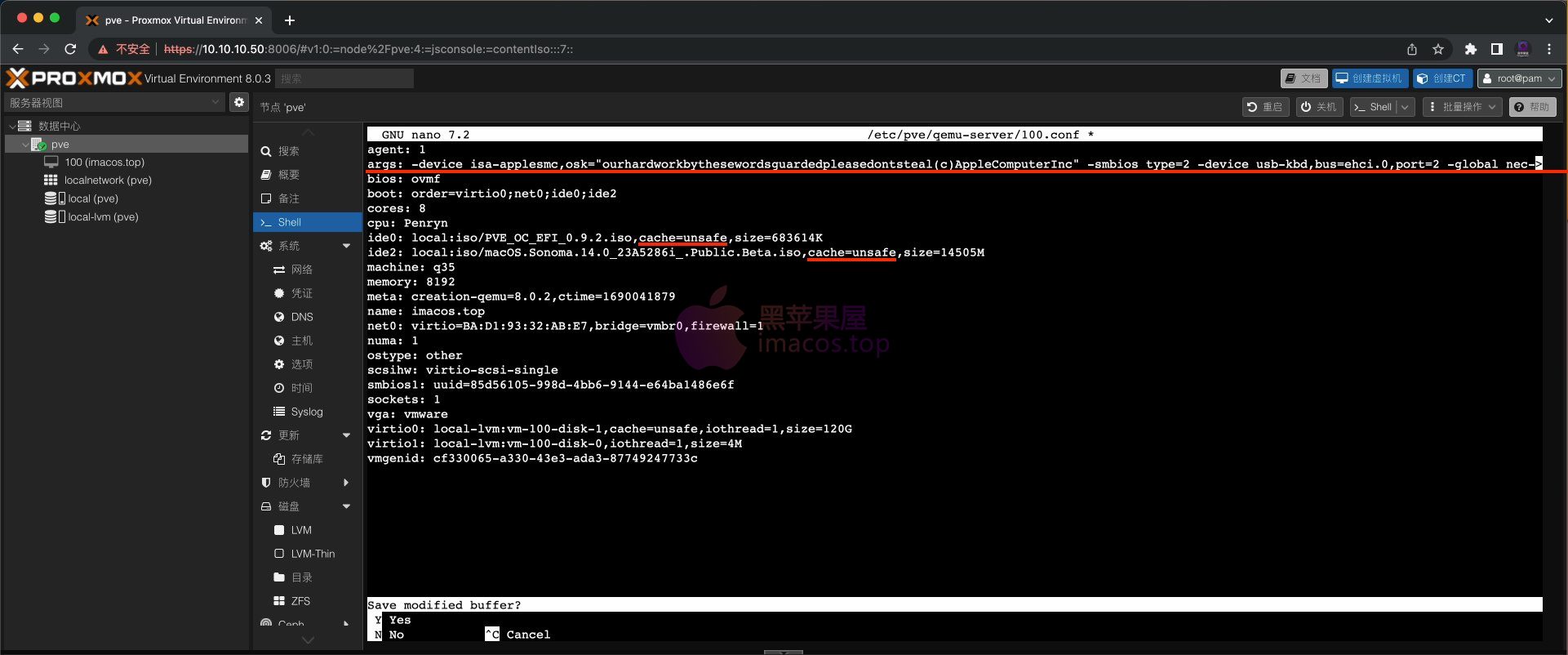Open the node Summary menu item
1568x655 pixels.
pyautogui.click(x=307, y=175)
